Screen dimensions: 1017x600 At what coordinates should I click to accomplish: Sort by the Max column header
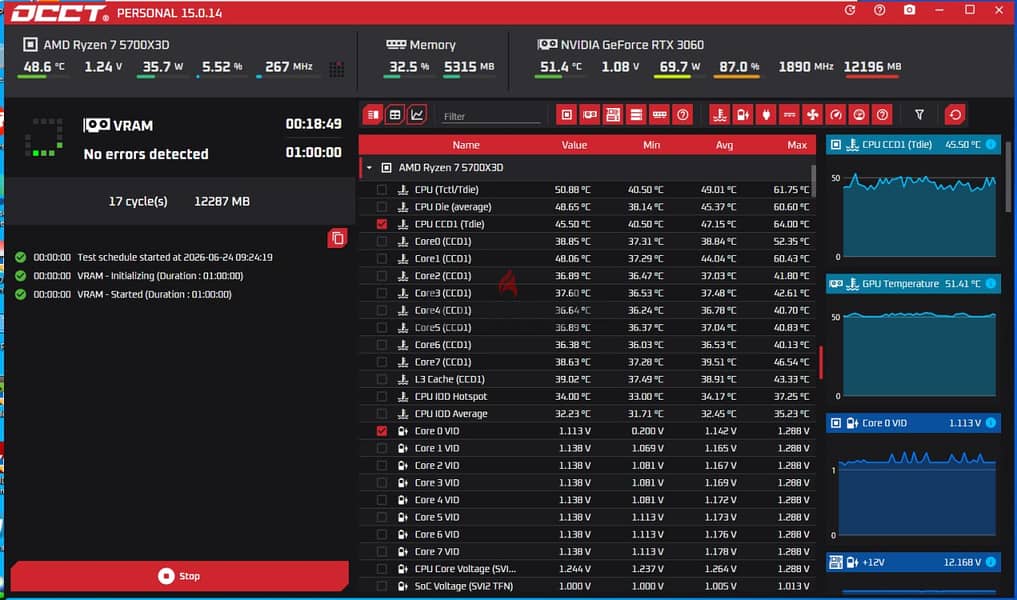pos(796,145)
